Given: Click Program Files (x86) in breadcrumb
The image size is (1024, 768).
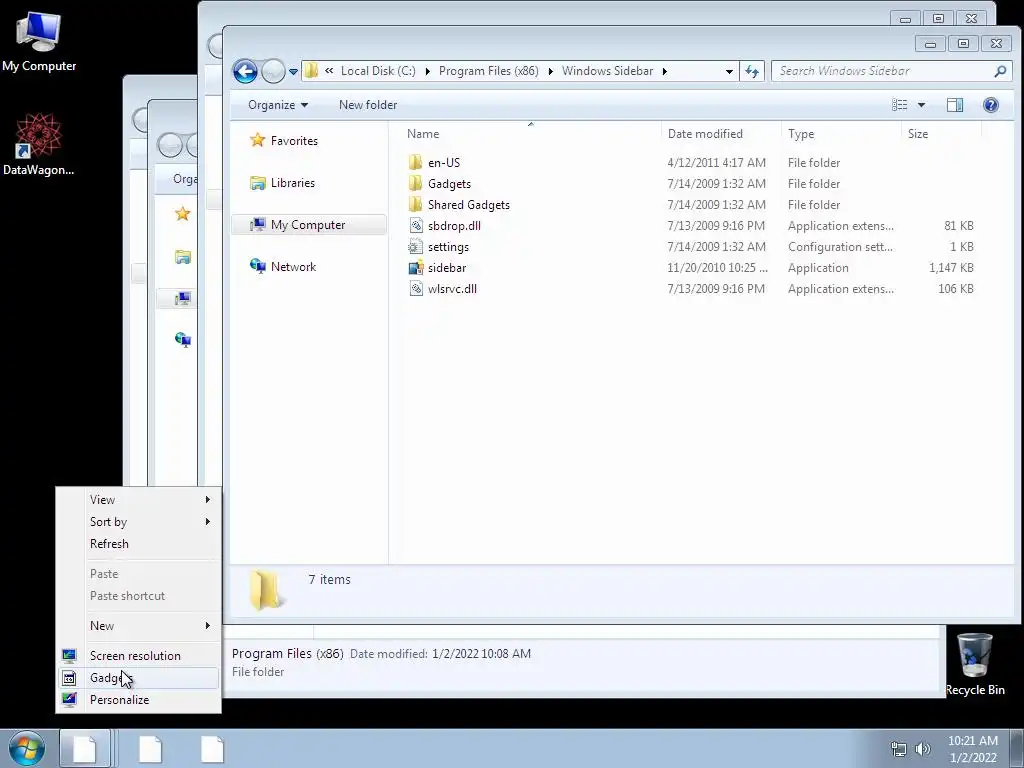Looking at the screenshot, I should click(488, 71).
